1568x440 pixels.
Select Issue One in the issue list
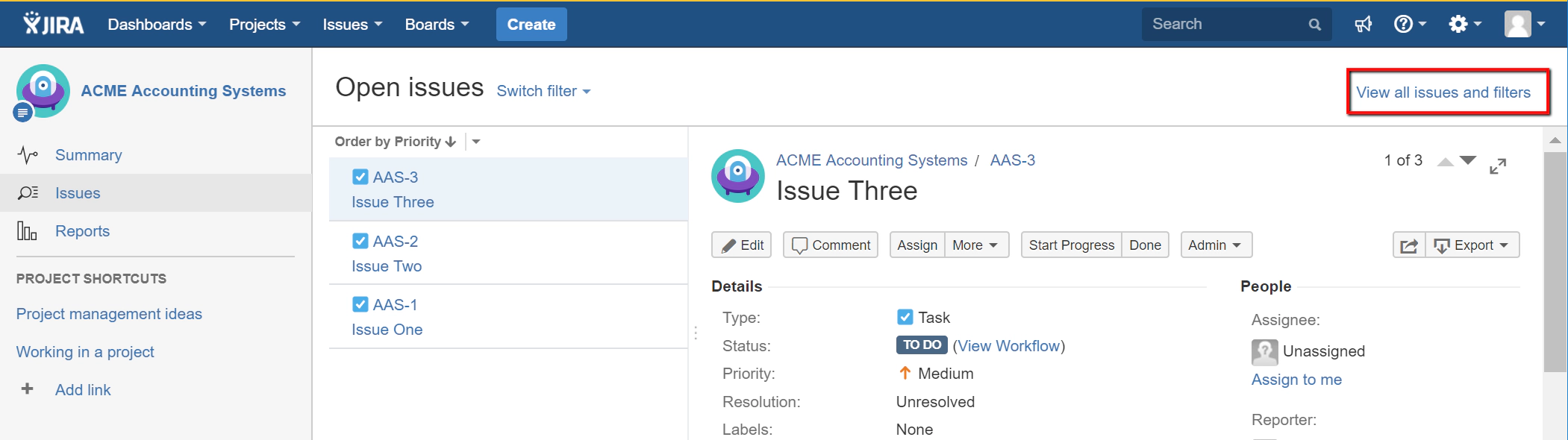(x=508, y=317)
